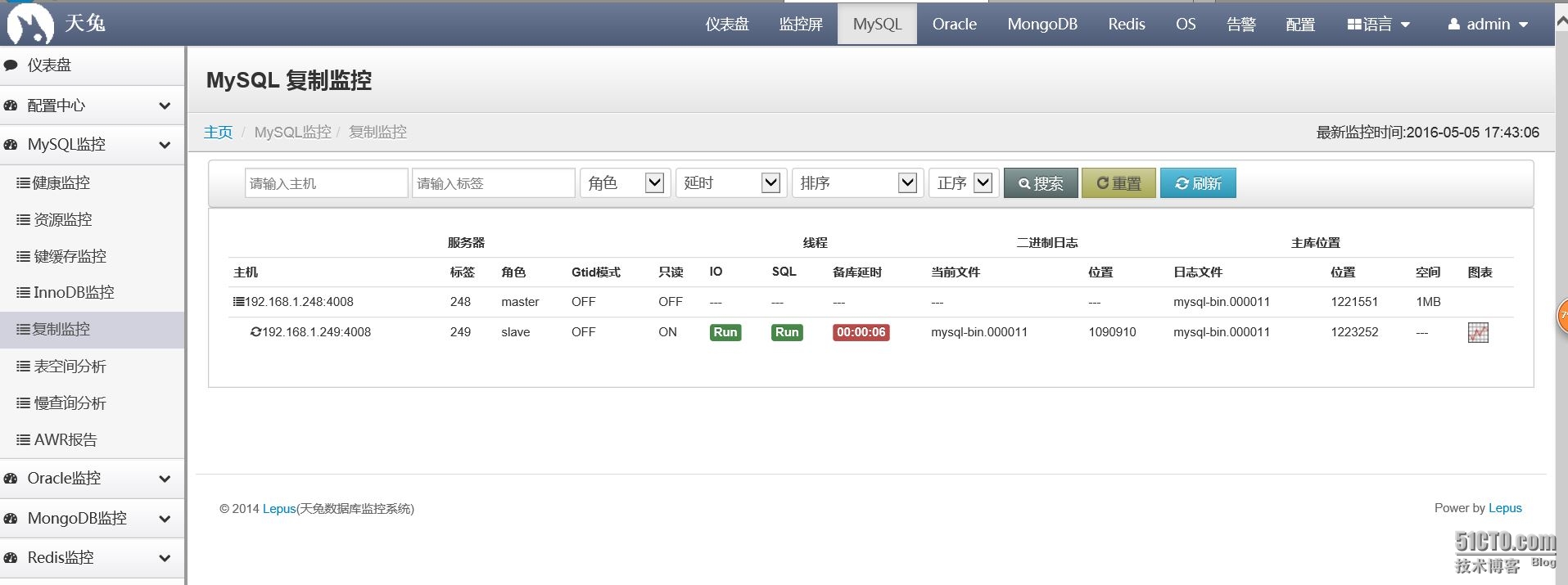Focus the 请输入标签 tag input
Screen dimensions: 1568x585
(494, 183)
